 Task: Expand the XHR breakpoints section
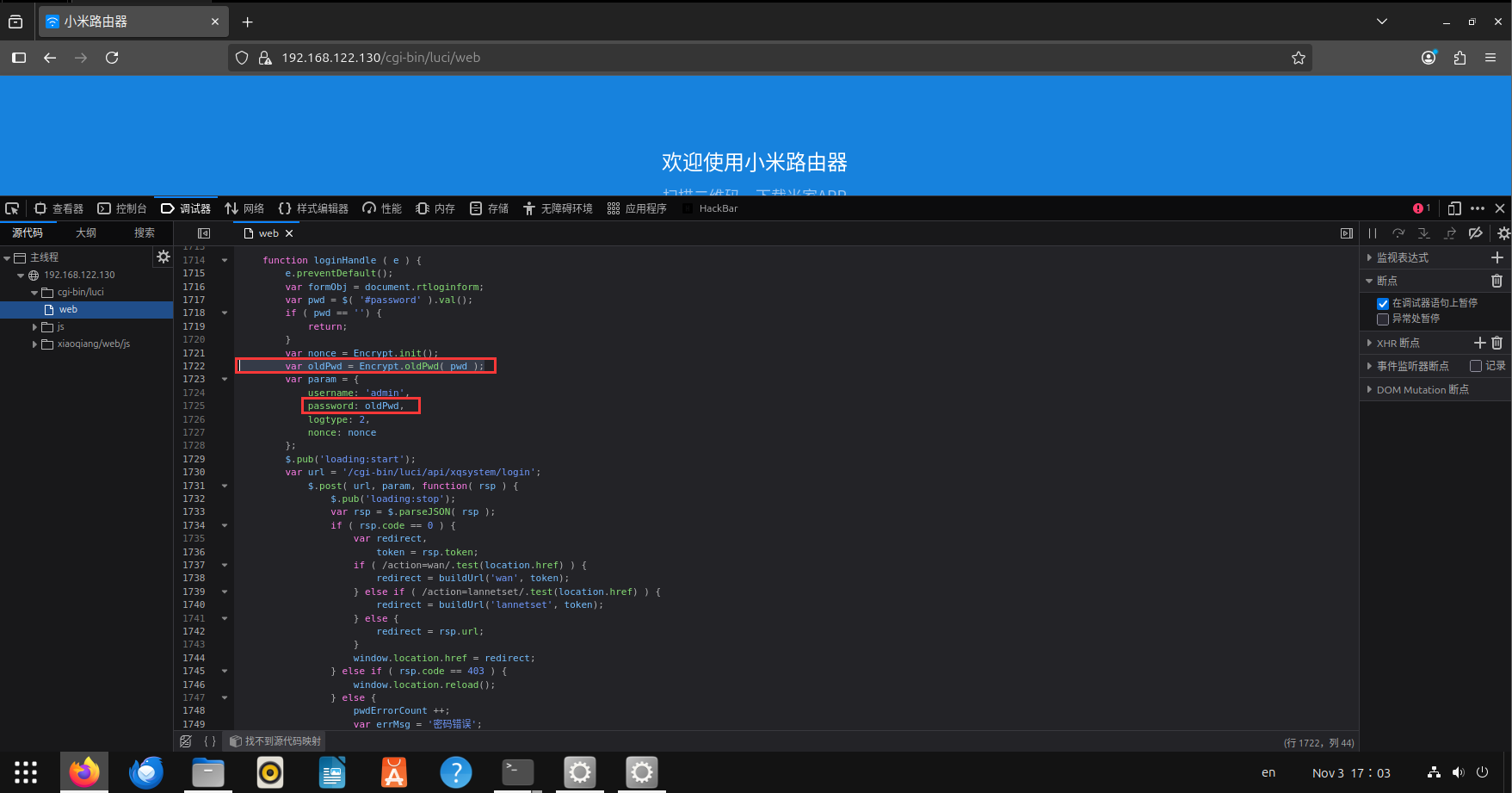coord(1369,343)
